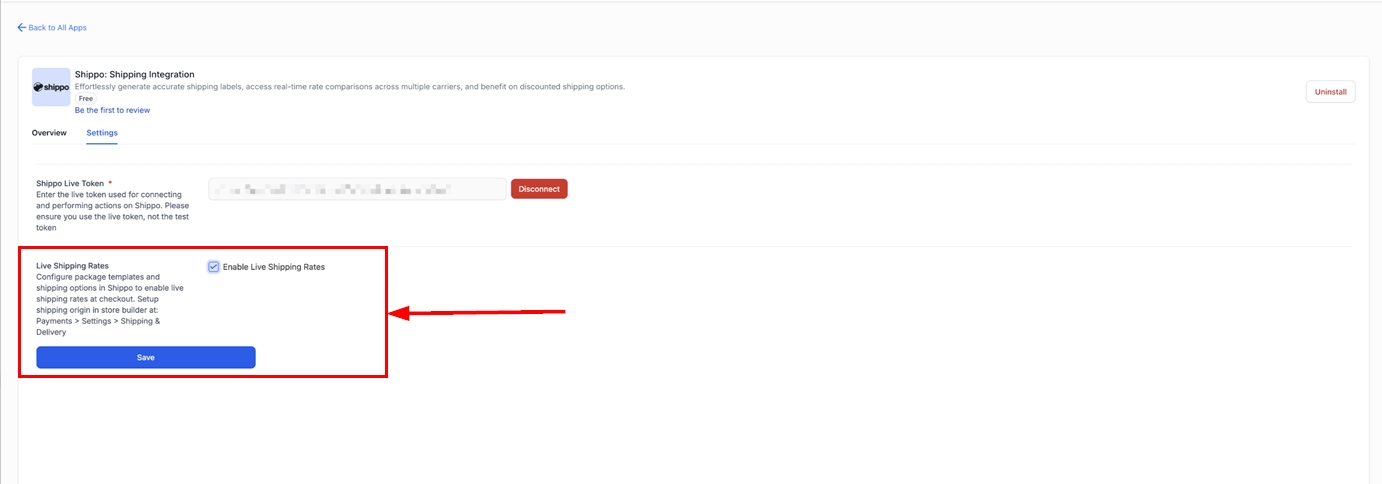Click the 'Enable Live Shipping Rates' label text

[x=273, y=267]
